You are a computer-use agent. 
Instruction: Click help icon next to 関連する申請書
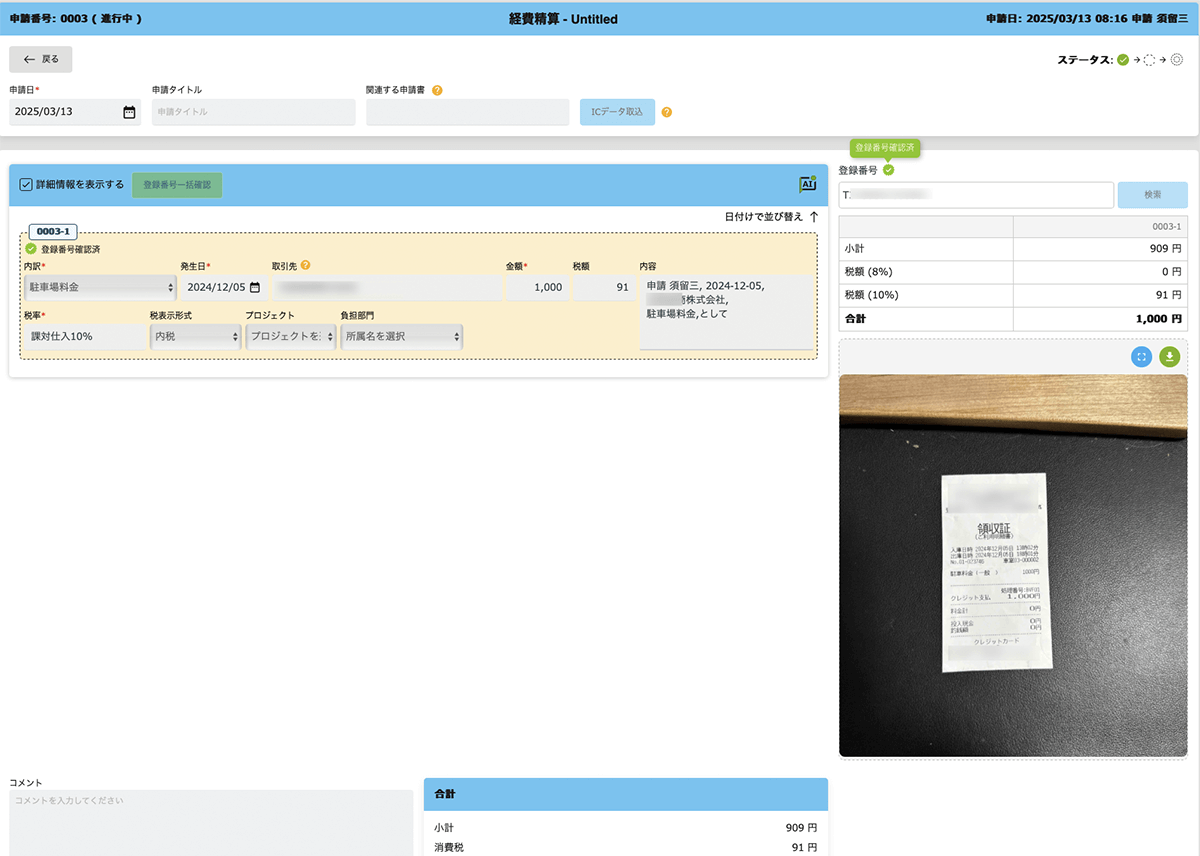click(x=437, y=90)
